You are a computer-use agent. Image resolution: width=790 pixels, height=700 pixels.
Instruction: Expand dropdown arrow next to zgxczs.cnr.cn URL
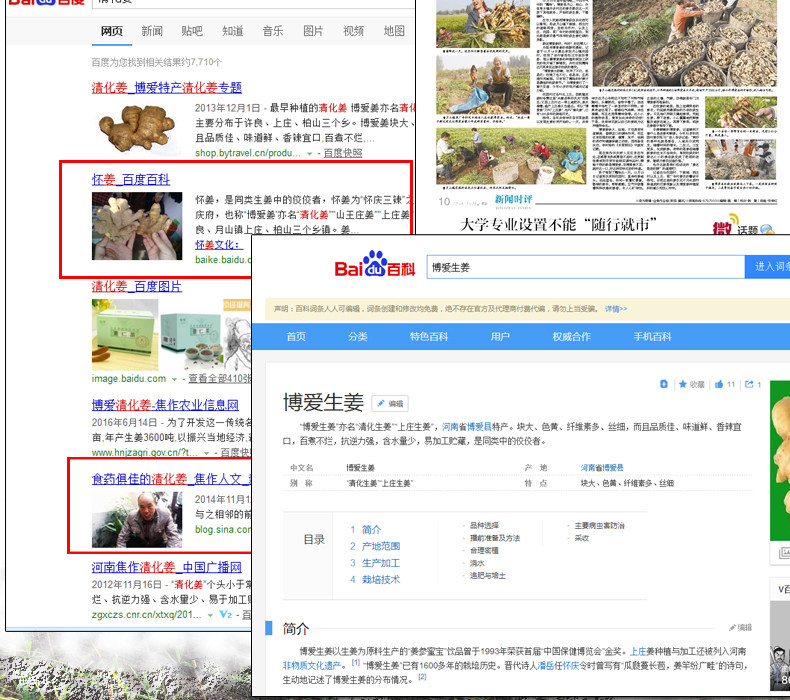[x=210, y=615]
